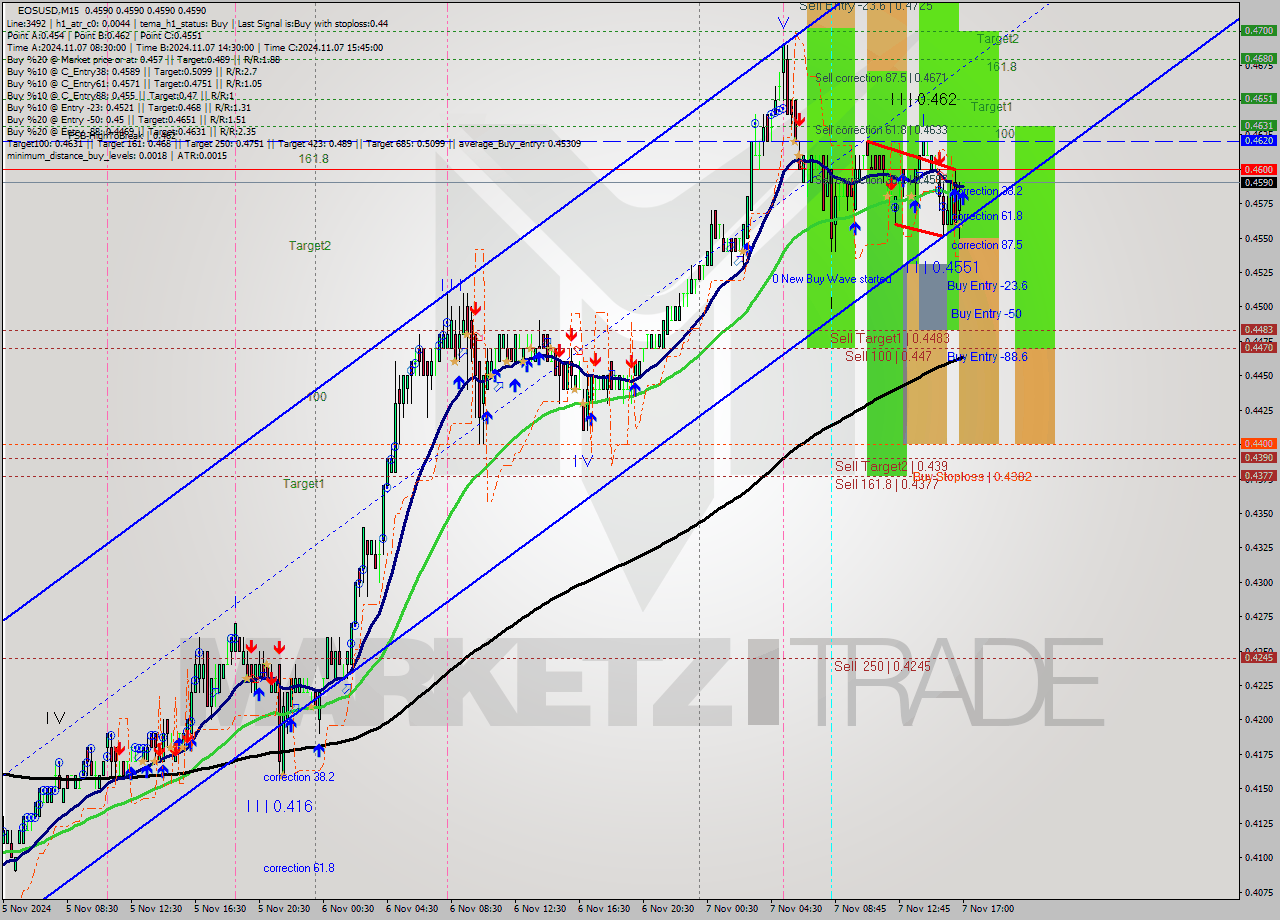Select the 'I I I 0.416' wave label
The height and width of the screenshot is (920, 1280).
coord(279,805)
